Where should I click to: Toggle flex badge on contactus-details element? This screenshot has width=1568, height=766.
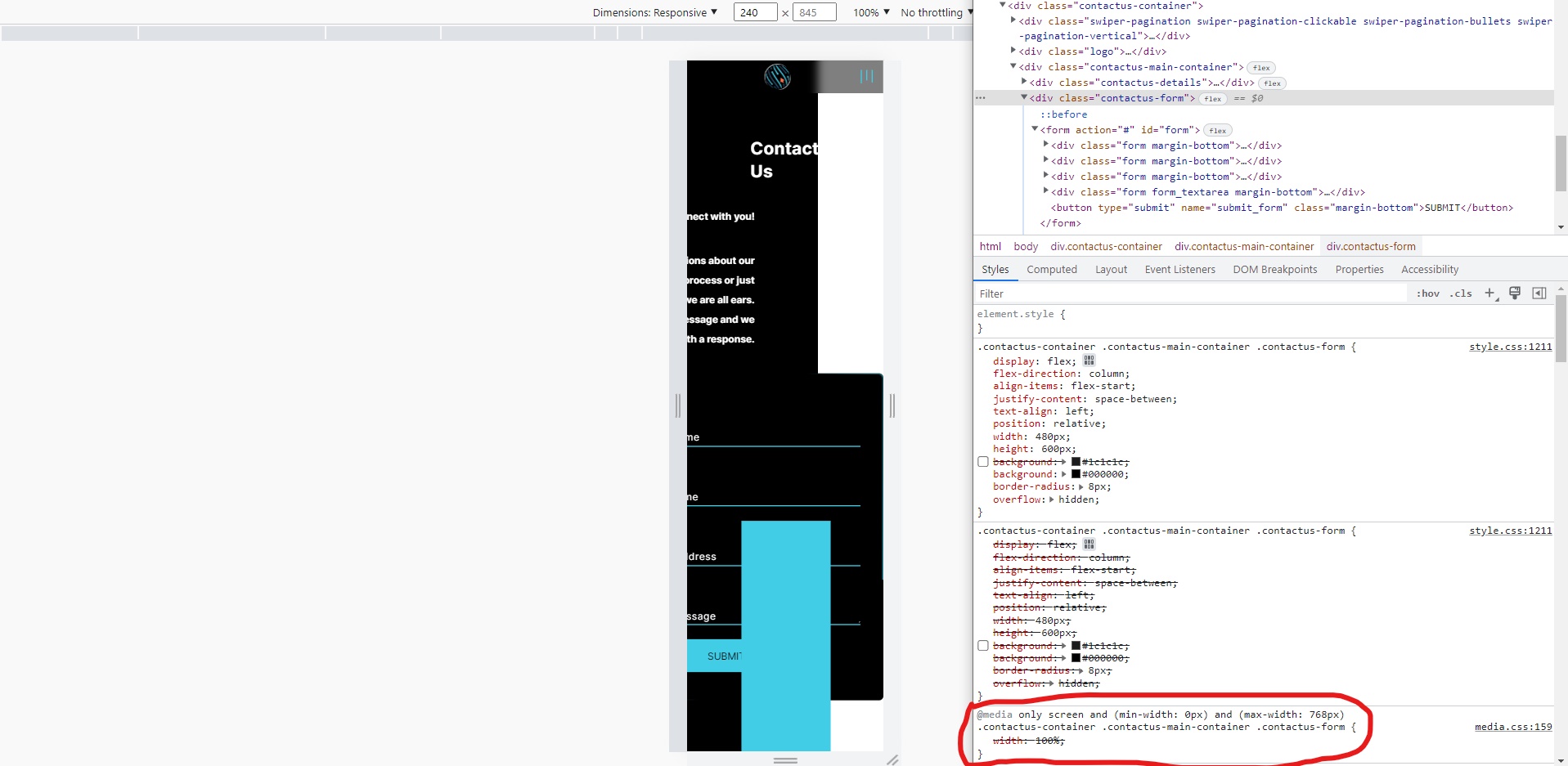click(x=1272, y=83)
